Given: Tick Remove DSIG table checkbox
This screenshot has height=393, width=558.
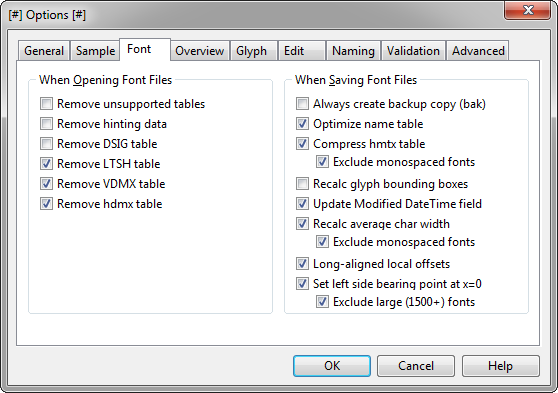Looking at the screenshot, I should pyautogui.click(x=46, y=144).
